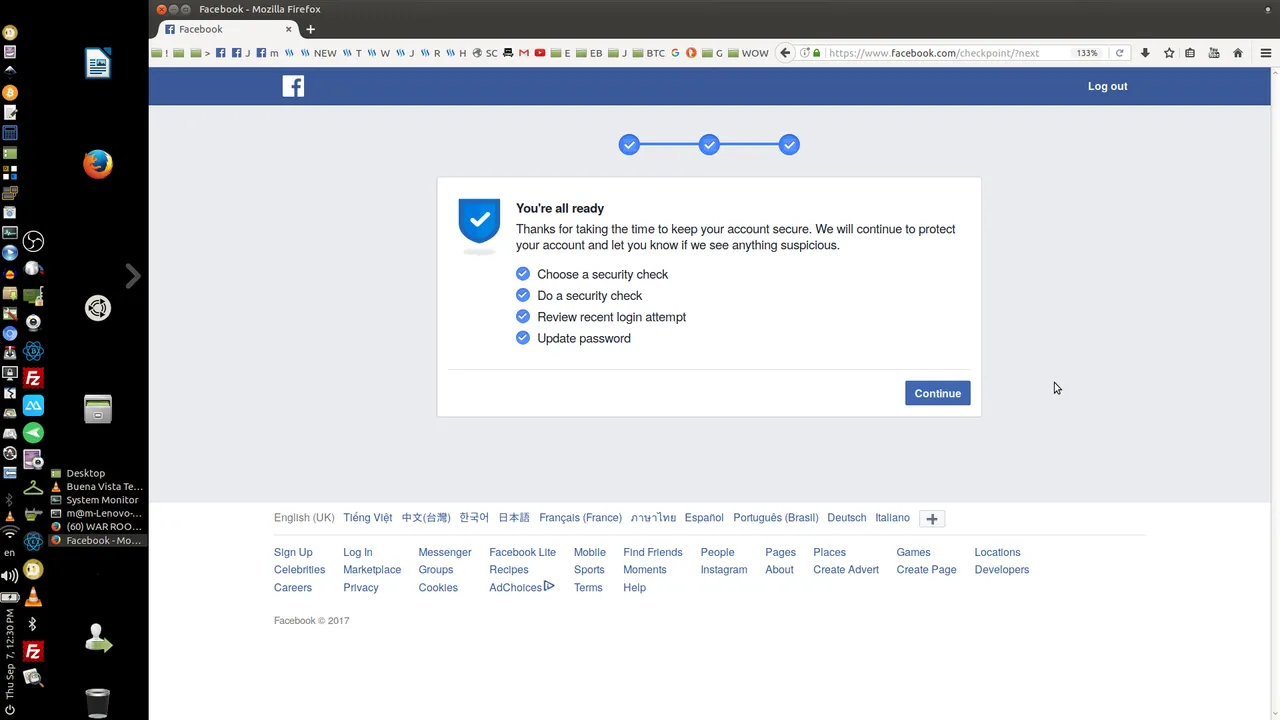Click the first progress step checkmark

point(629,145)
